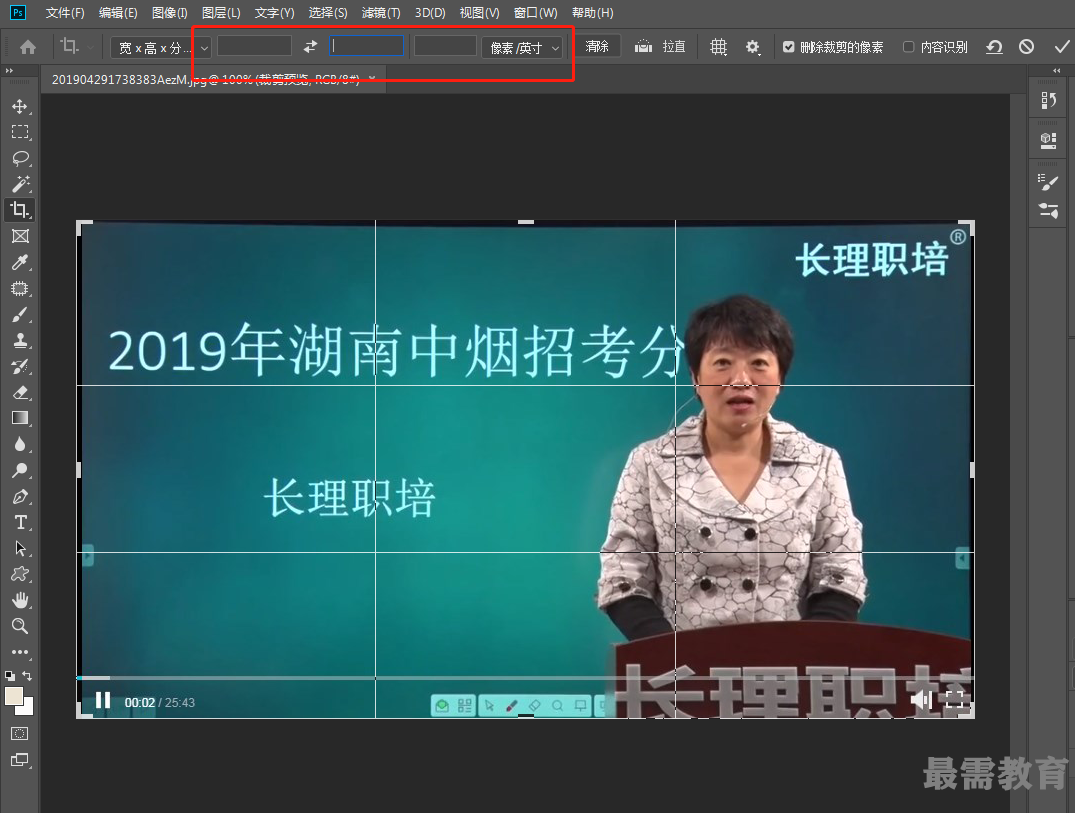Open the aspect ratio preset dropdown
1075x813 pixels.
pos(161,47)
